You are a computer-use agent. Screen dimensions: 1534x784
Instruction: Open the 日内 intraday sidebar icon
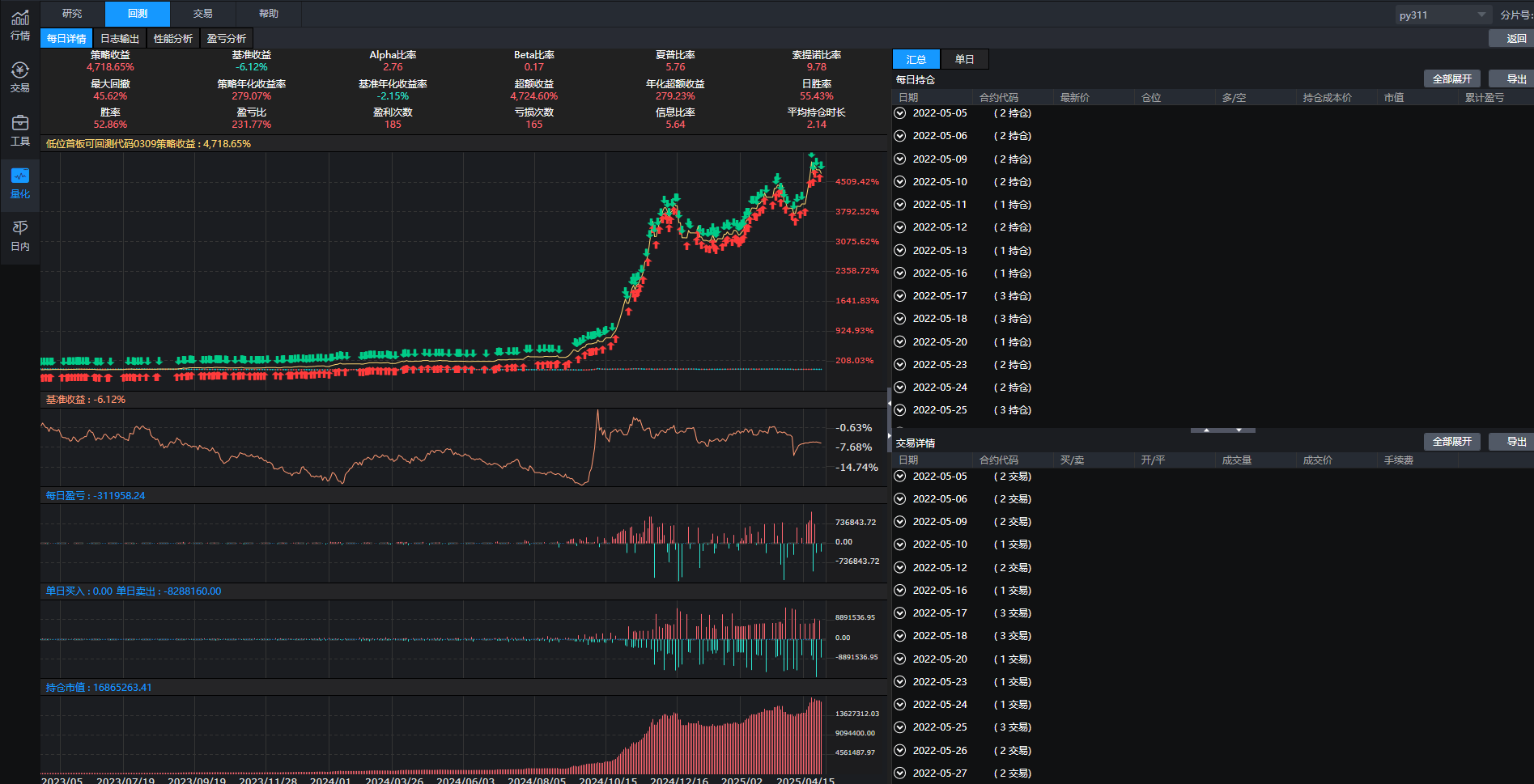[19, 235]
